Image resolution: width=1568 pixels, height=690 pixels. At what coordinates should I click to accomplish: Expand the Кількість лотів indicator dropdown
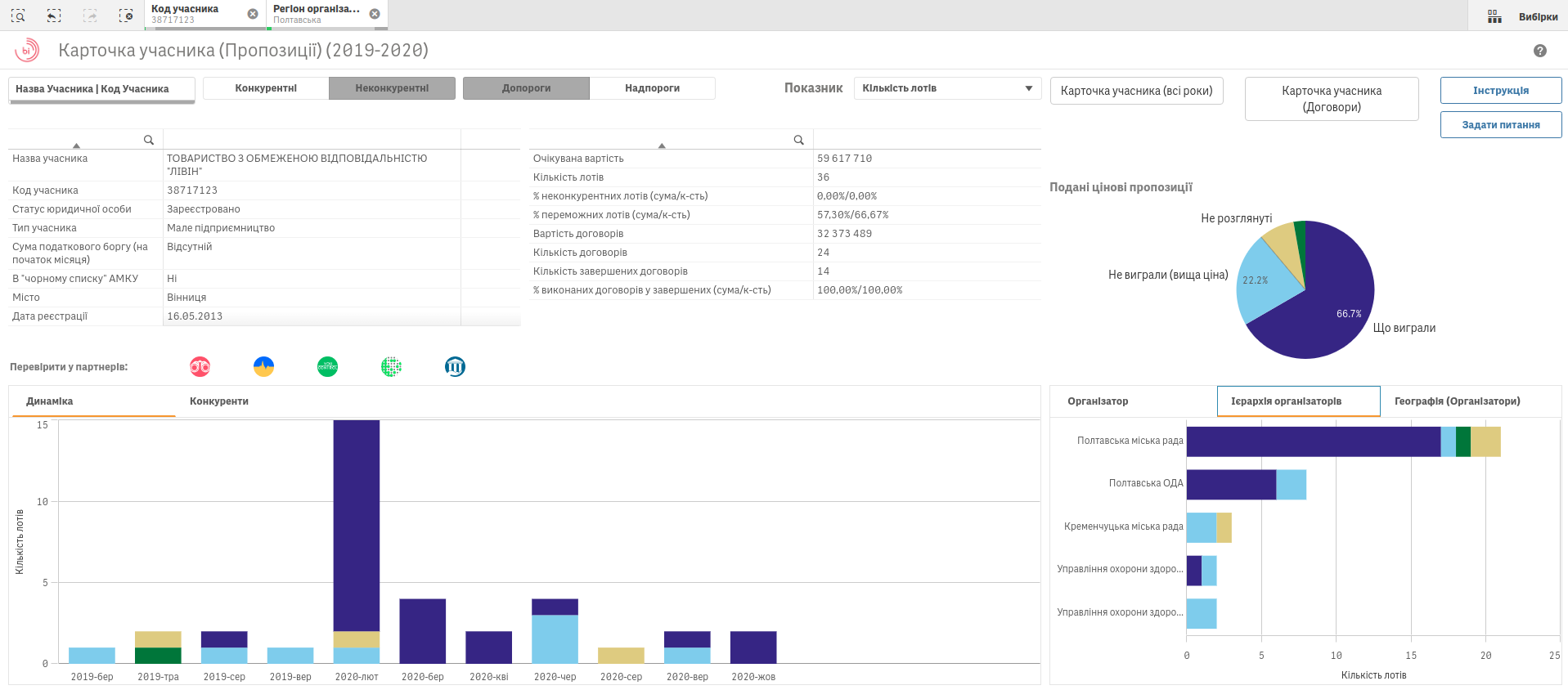(947, 88)
